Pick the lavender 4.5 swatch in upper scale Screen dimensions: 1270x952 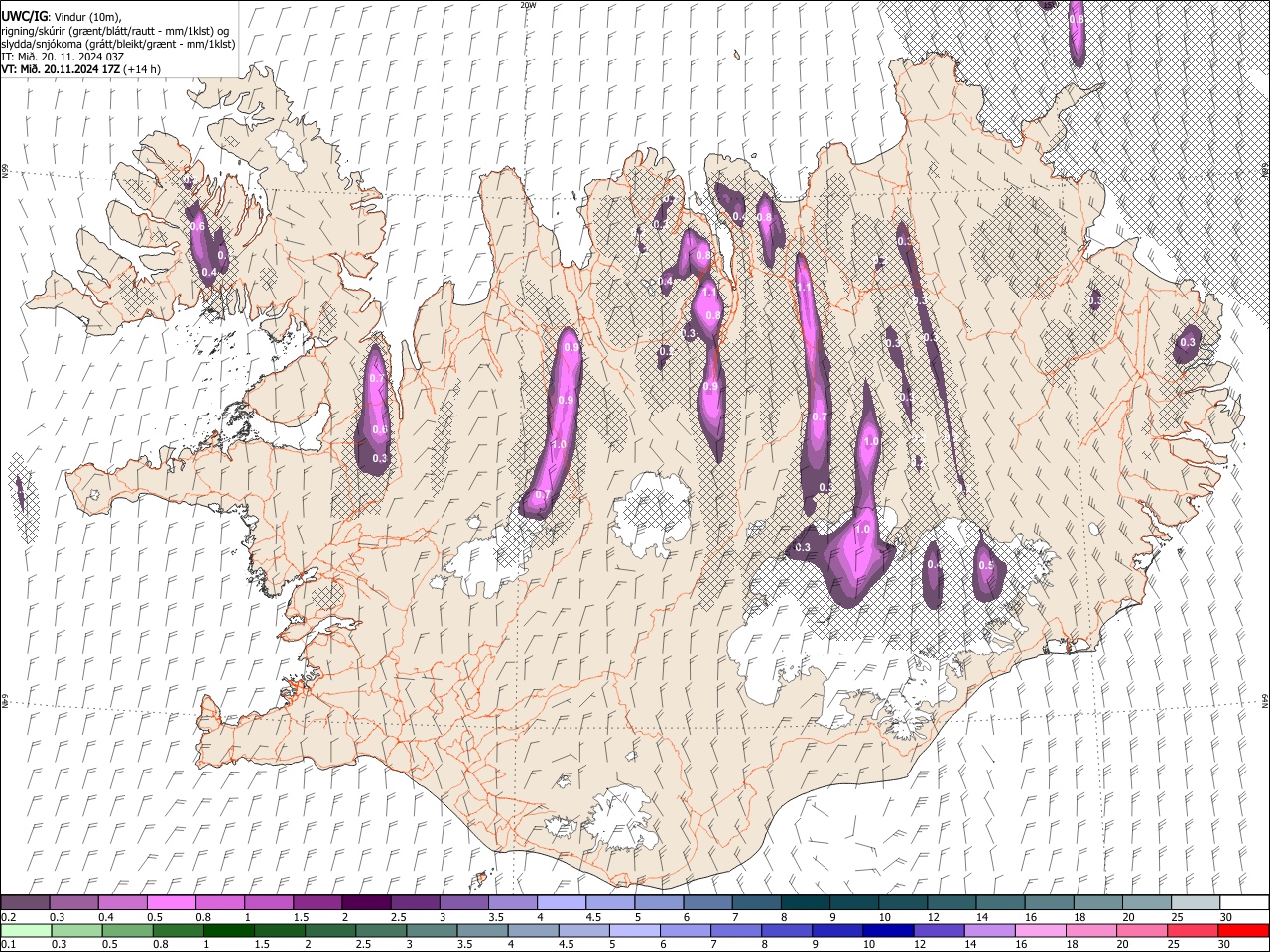pyautogui.click(x=609, y=903)
